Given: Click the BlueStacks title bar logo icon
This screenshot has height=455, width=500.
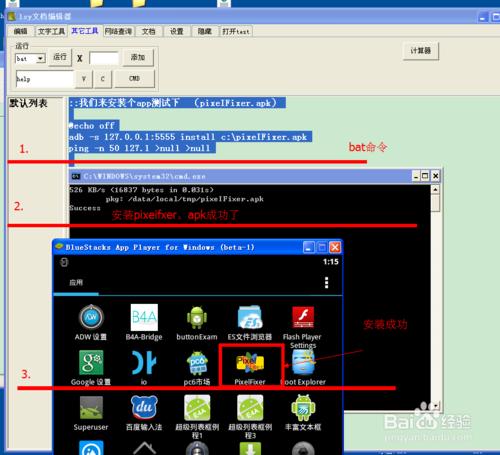Looking at the screenshot, I should (59, 247).
